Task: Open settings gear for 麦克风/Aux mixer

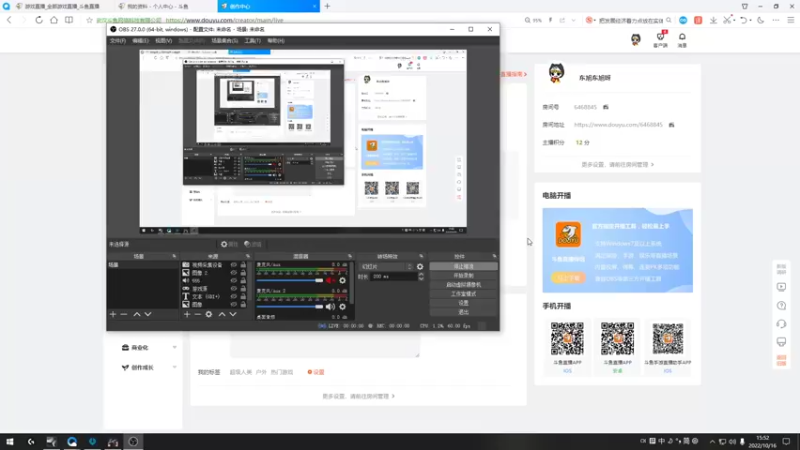Action: (342, 280)
